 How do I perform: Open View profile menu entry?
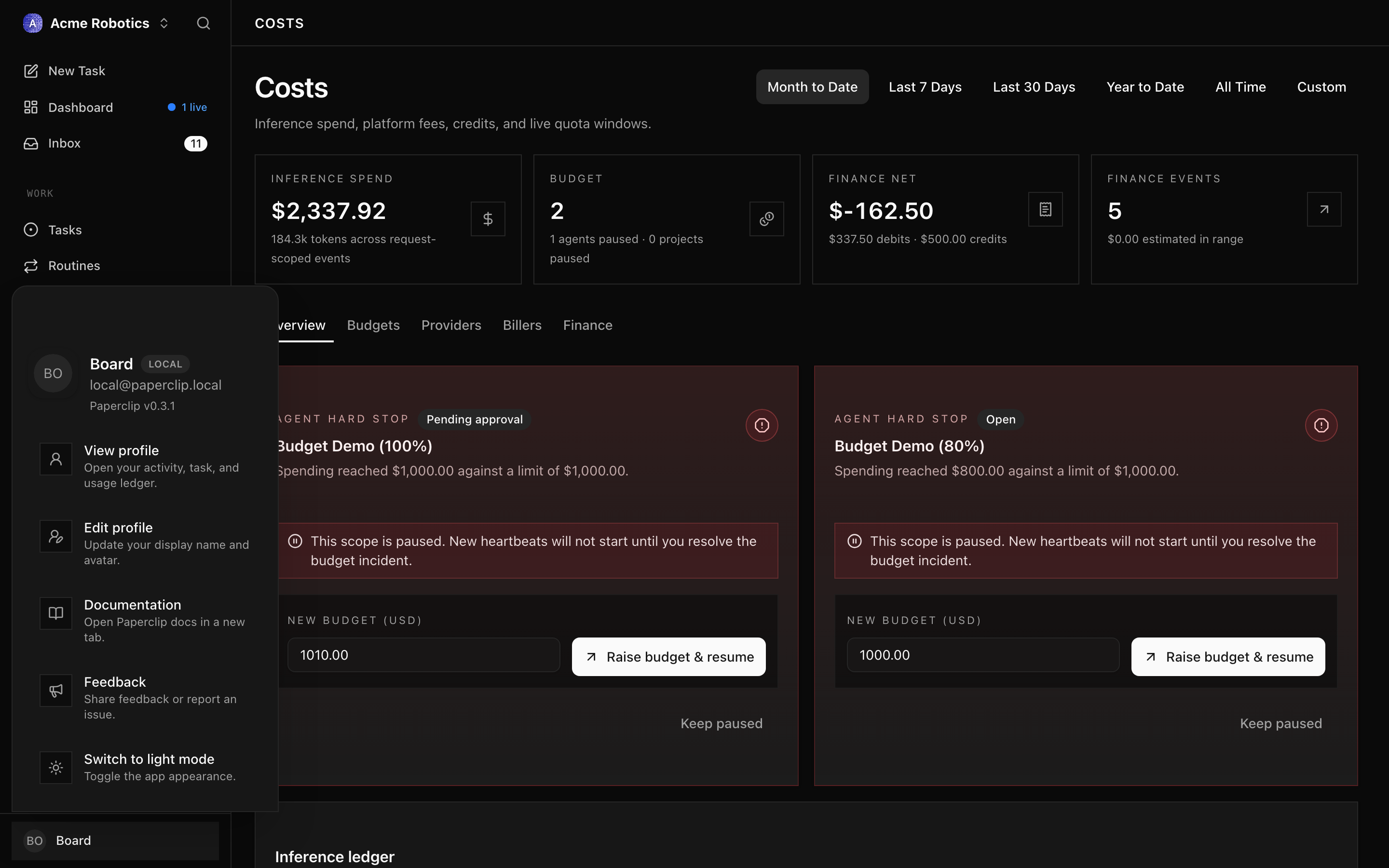pyautogui.click(x=145, y=466)
